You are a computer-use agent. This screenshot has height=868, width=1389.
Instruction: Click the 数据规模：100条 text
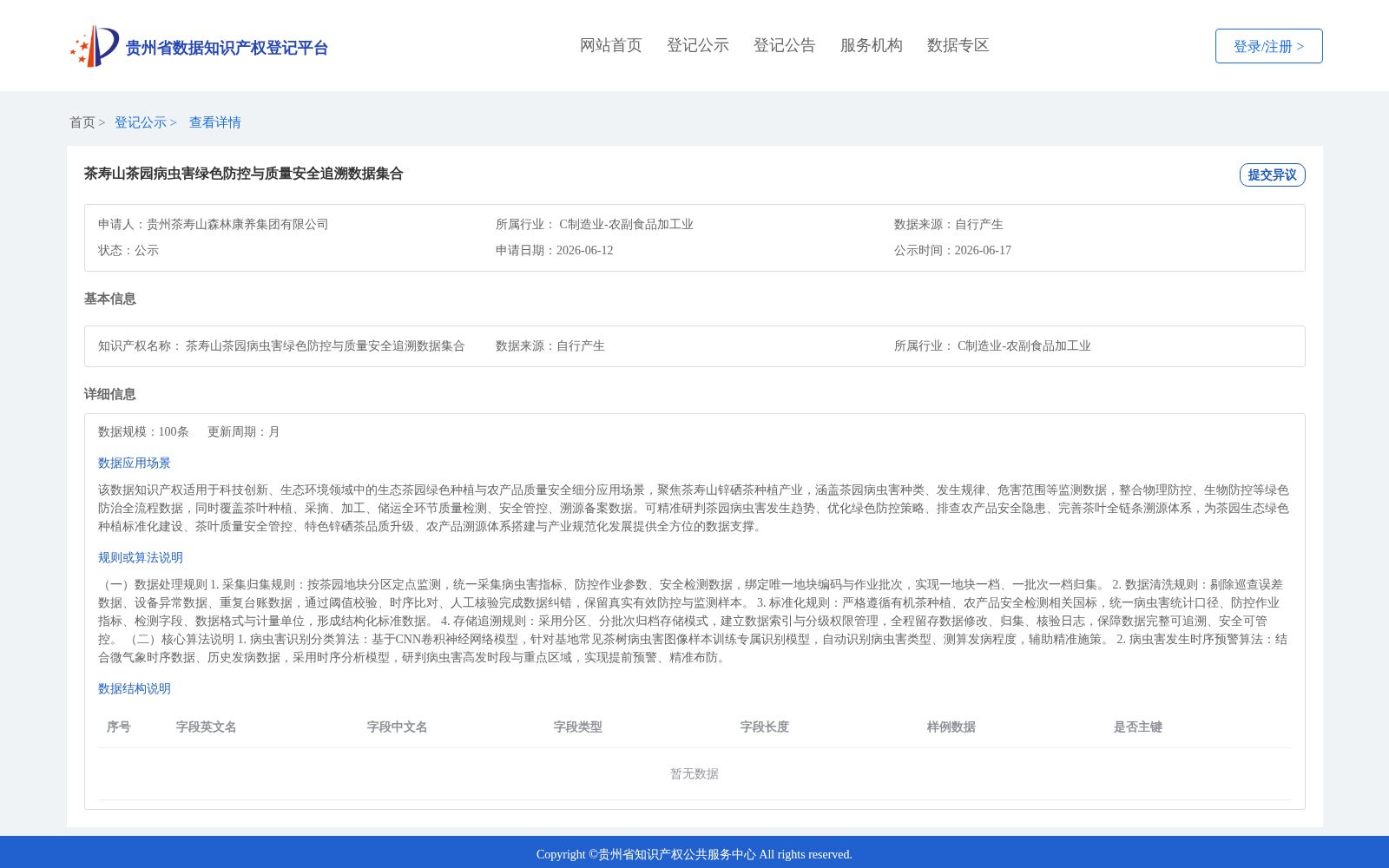point(143,431)
